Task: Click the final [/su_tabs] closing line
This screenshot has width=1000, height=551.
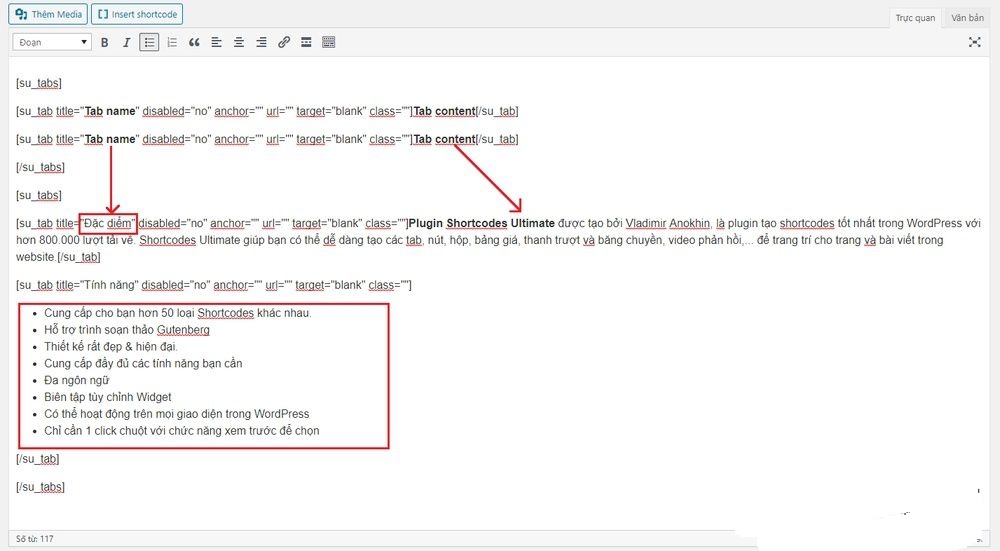Action: [40, 487]
